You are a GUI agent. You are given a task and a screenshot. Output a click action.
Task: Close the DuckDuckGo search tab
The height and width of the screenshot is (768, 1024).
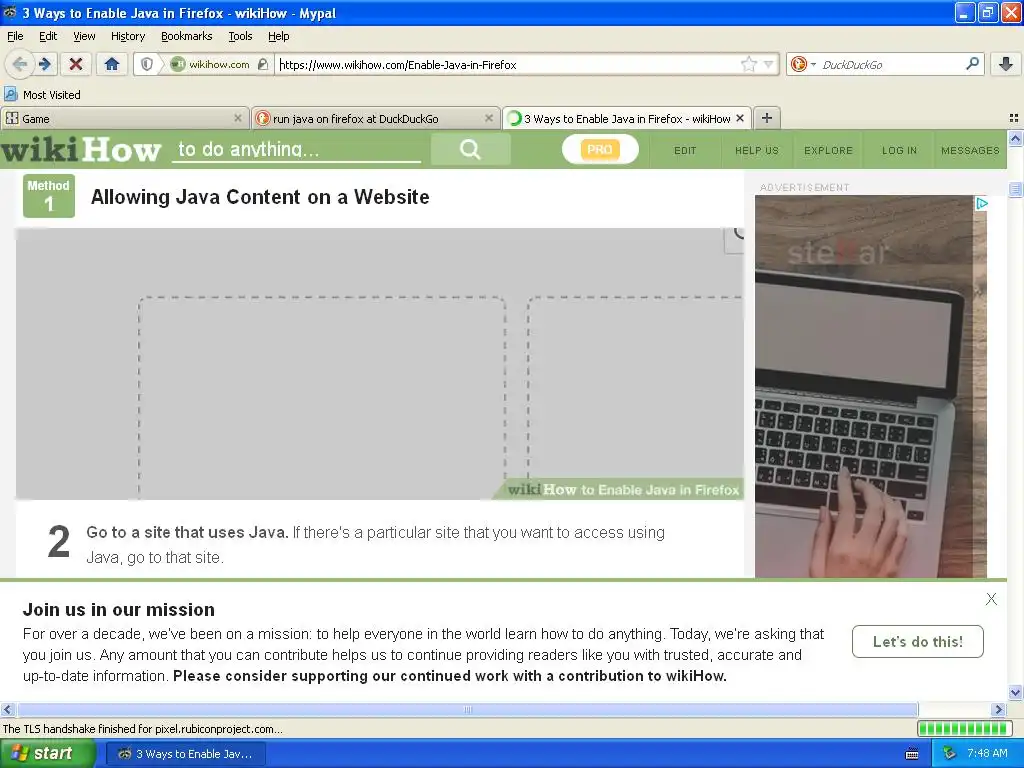click(x=488, y=118)
